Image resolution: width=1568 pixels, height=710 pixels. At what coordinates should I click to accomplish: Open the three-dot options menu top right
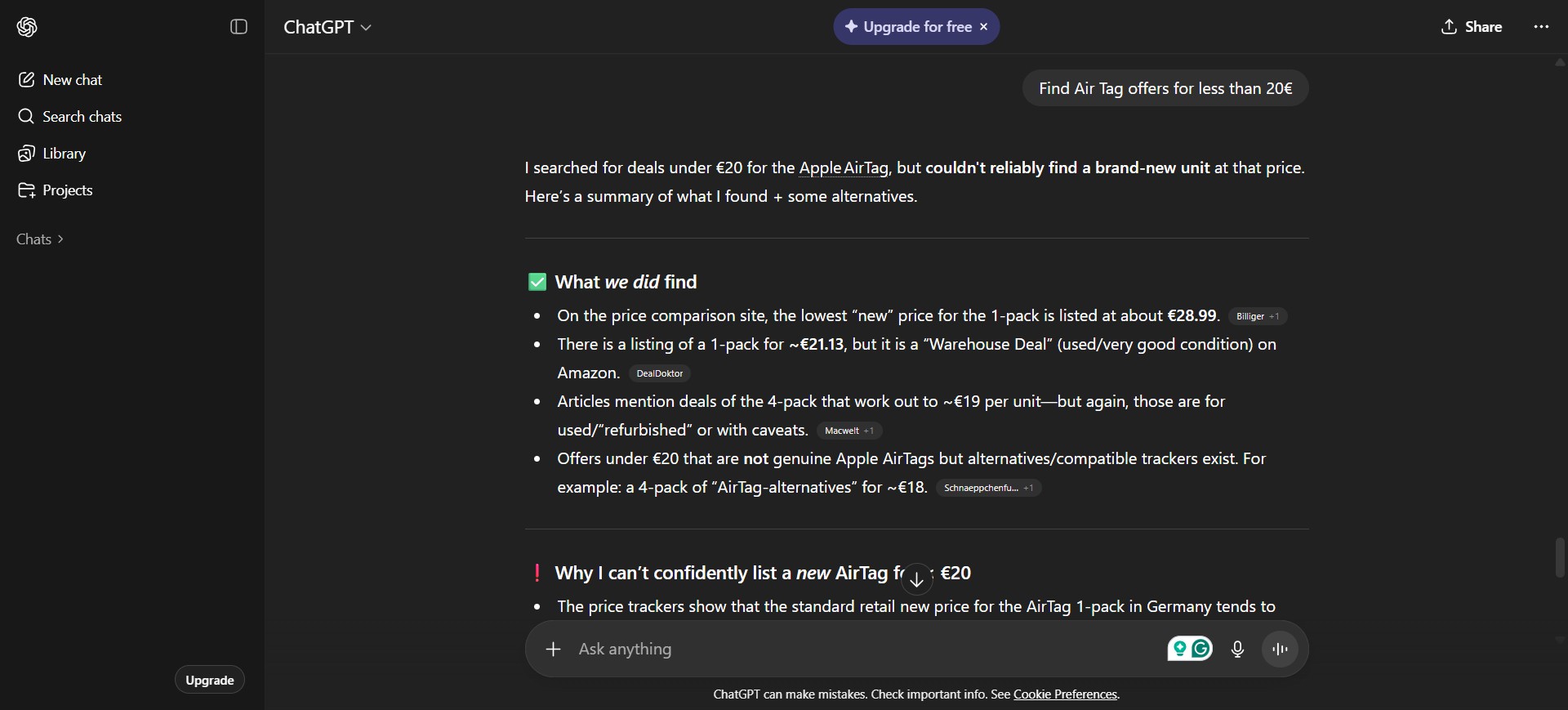point(1541,26)
